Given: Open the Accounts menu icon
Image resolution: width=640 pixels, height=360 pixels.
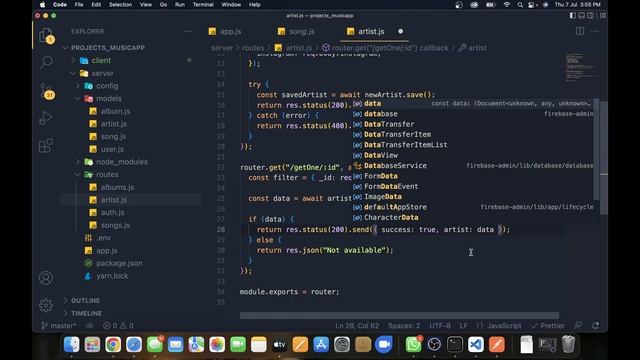Looking at the screenshot, I should click(x=46, y=278).
